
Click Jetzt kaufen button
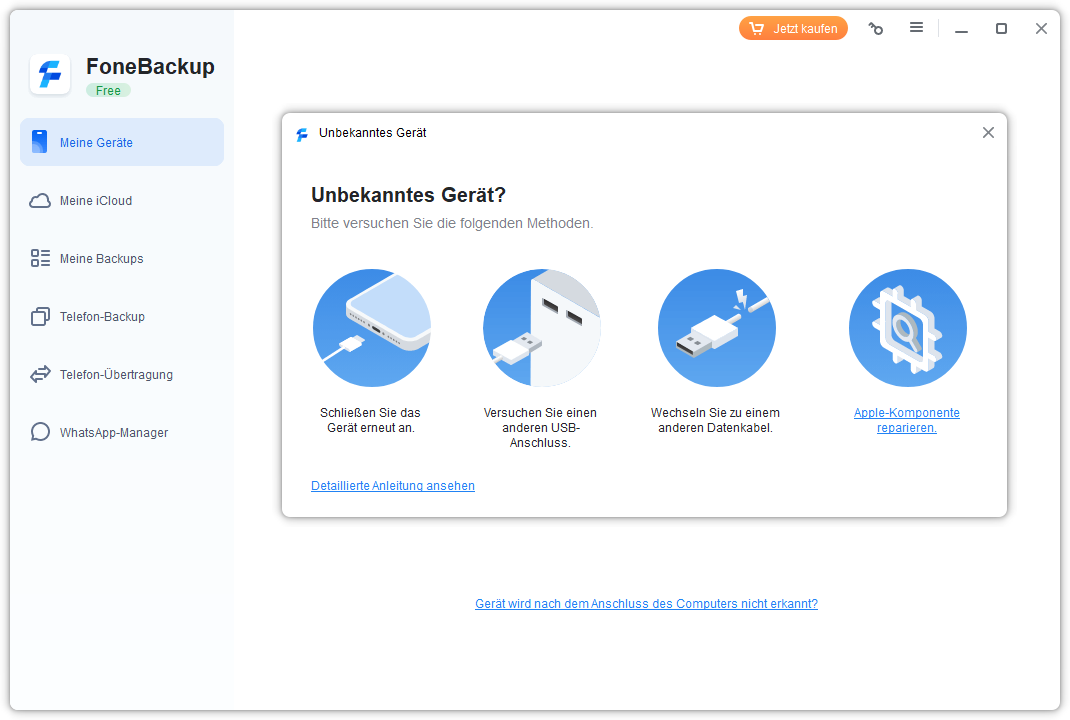click(793, 29)
